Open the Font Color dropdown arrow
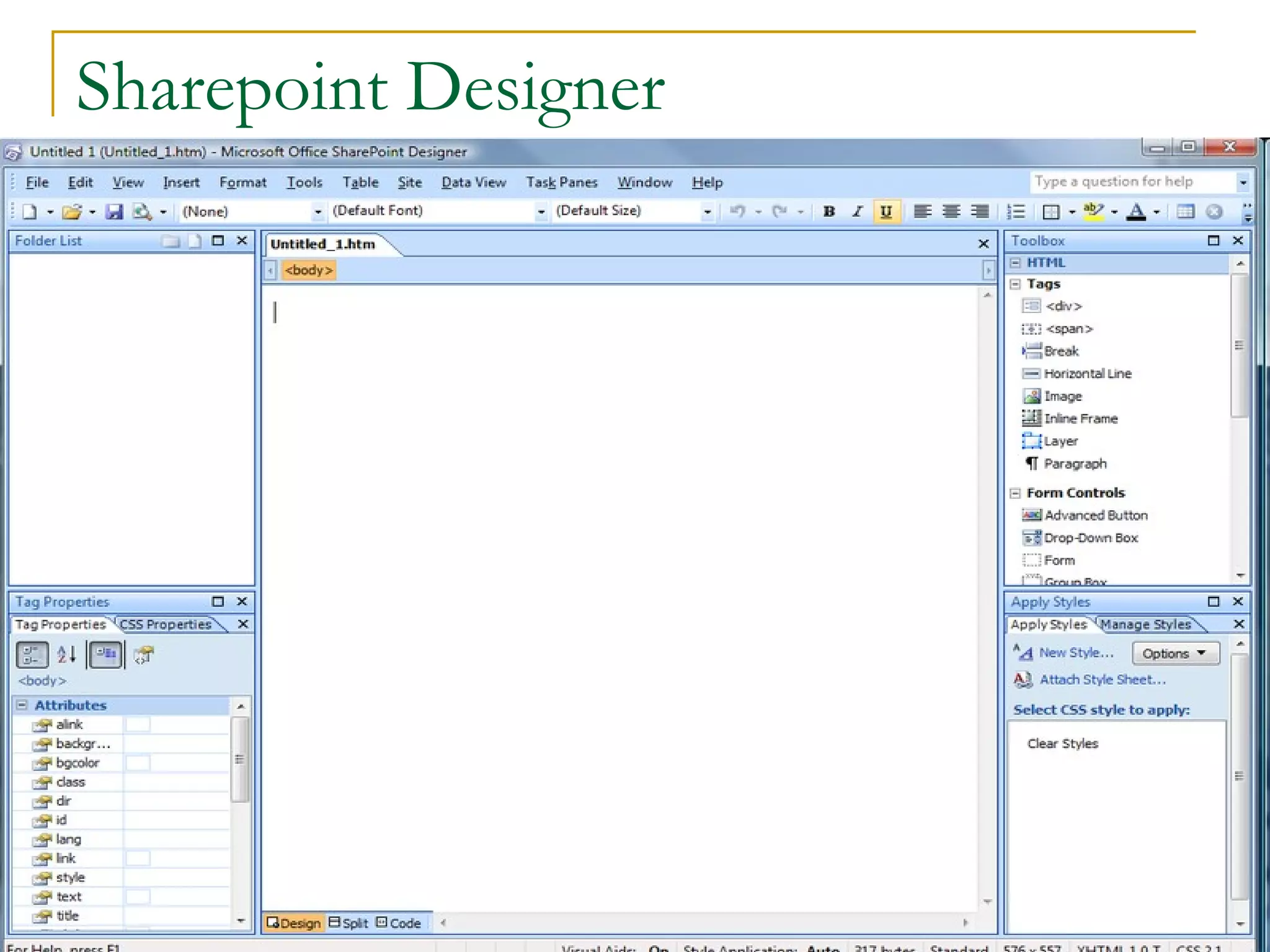 coord(1157,212)
